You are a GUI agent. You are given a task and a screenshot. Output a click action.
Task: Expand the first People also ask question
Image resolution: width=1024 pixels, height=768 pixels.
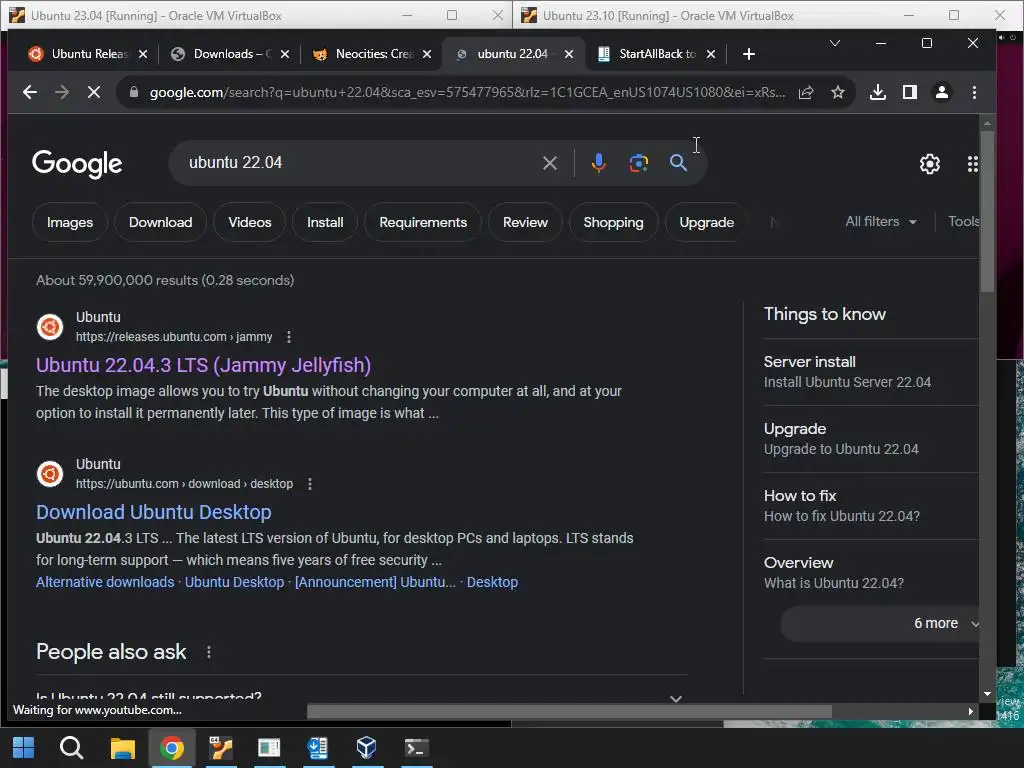[x=361, y=696]
